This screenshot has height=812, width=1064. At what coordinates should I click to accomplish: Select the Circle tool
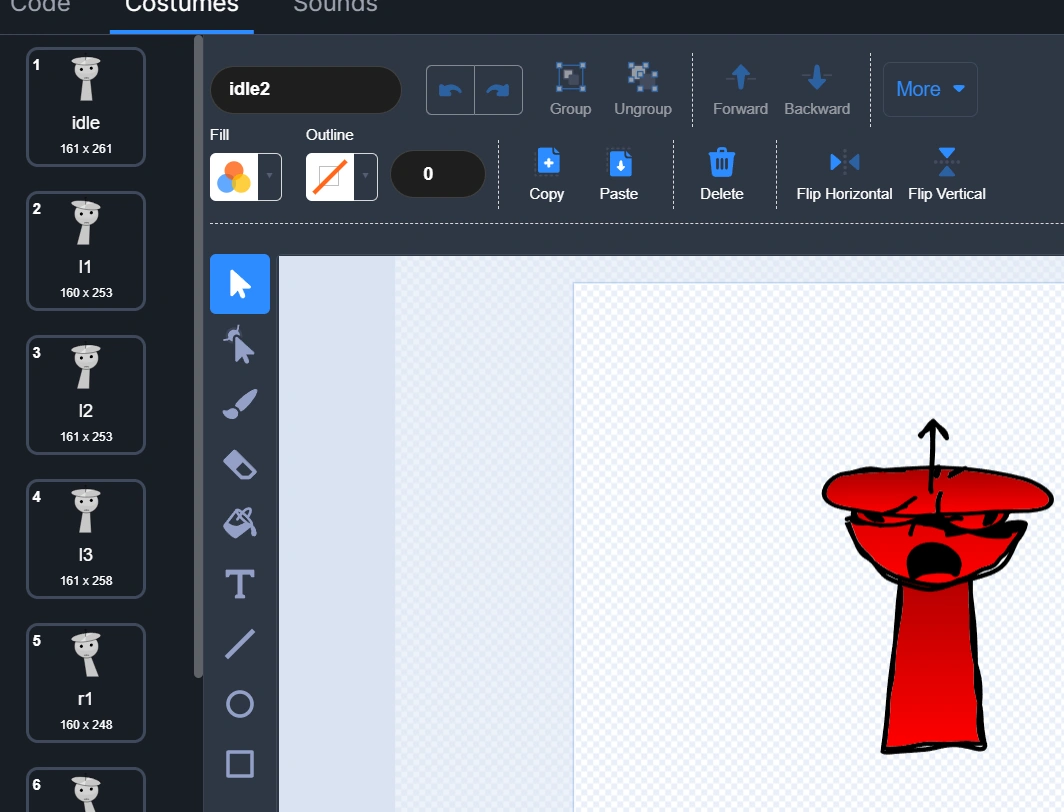point(239,704)
